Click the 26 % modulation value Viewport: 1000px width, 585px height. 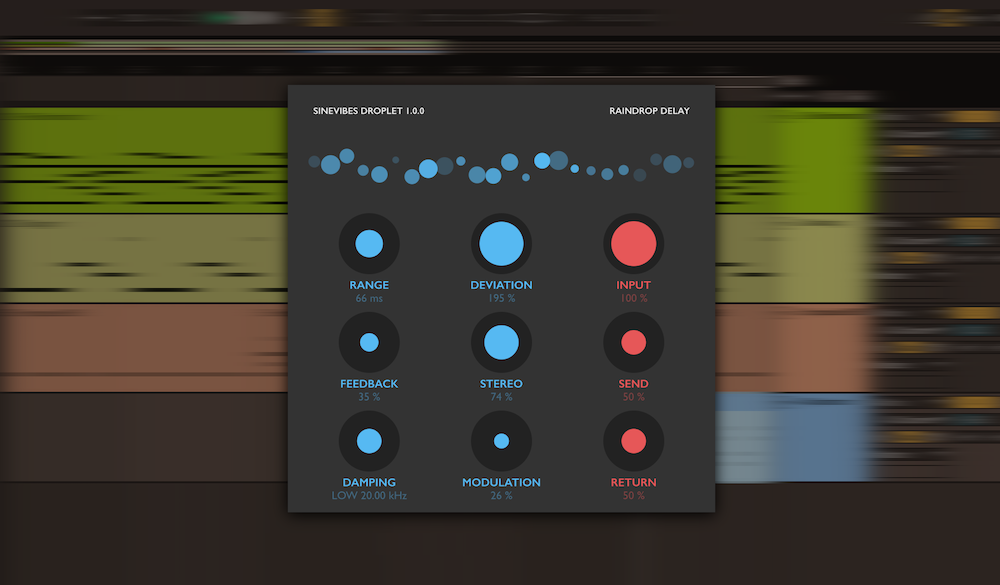(x=501, y=496)
